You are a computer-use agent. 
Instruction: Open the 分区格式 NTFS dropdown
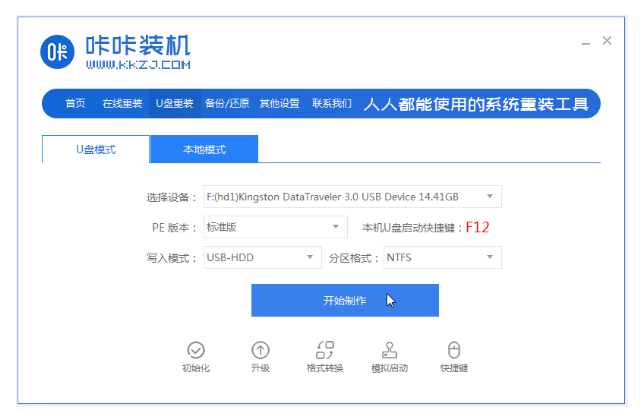click(x=442, y=258)
